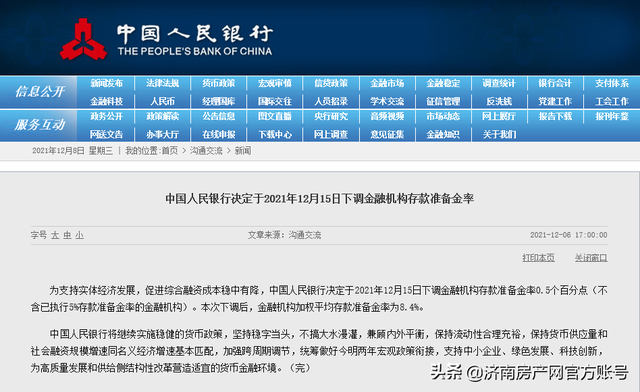Select 经理国库 in navigation
This screenshot has height=392, width=640.
click(218, 101)
